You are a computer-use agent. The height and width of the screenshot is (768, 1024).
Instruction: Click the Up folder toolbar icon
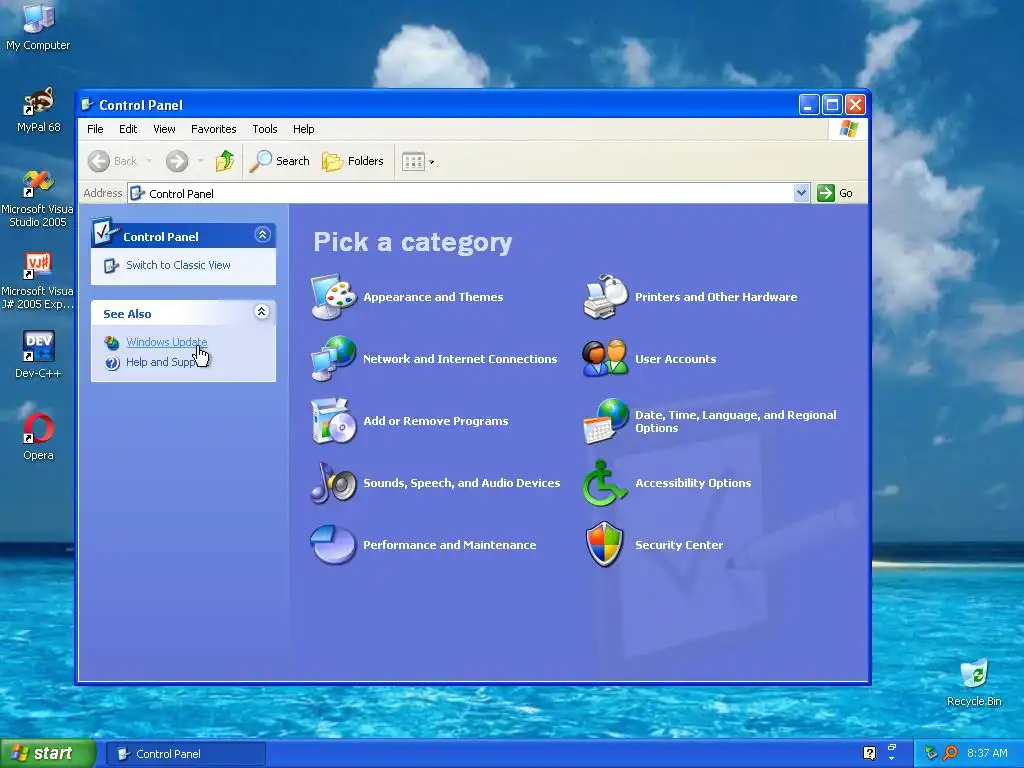(x=225, y=161)
